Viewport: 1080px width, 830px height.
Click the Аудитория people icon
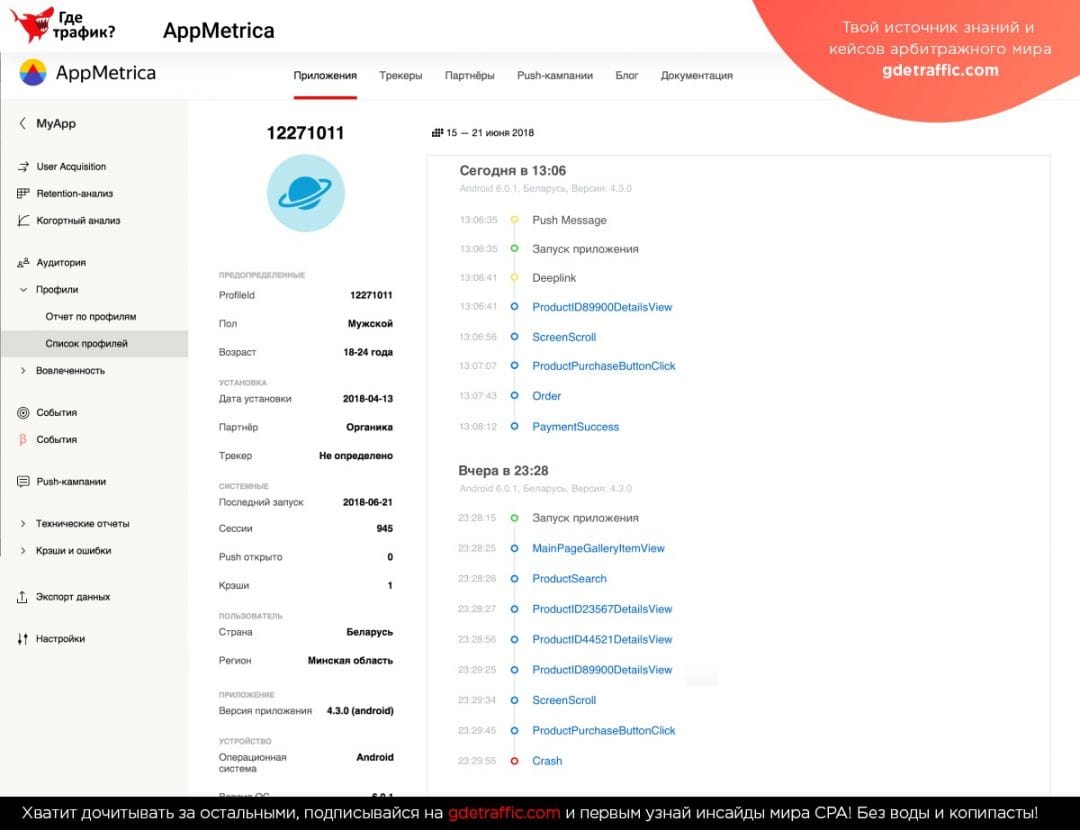(x=23, y=263)
